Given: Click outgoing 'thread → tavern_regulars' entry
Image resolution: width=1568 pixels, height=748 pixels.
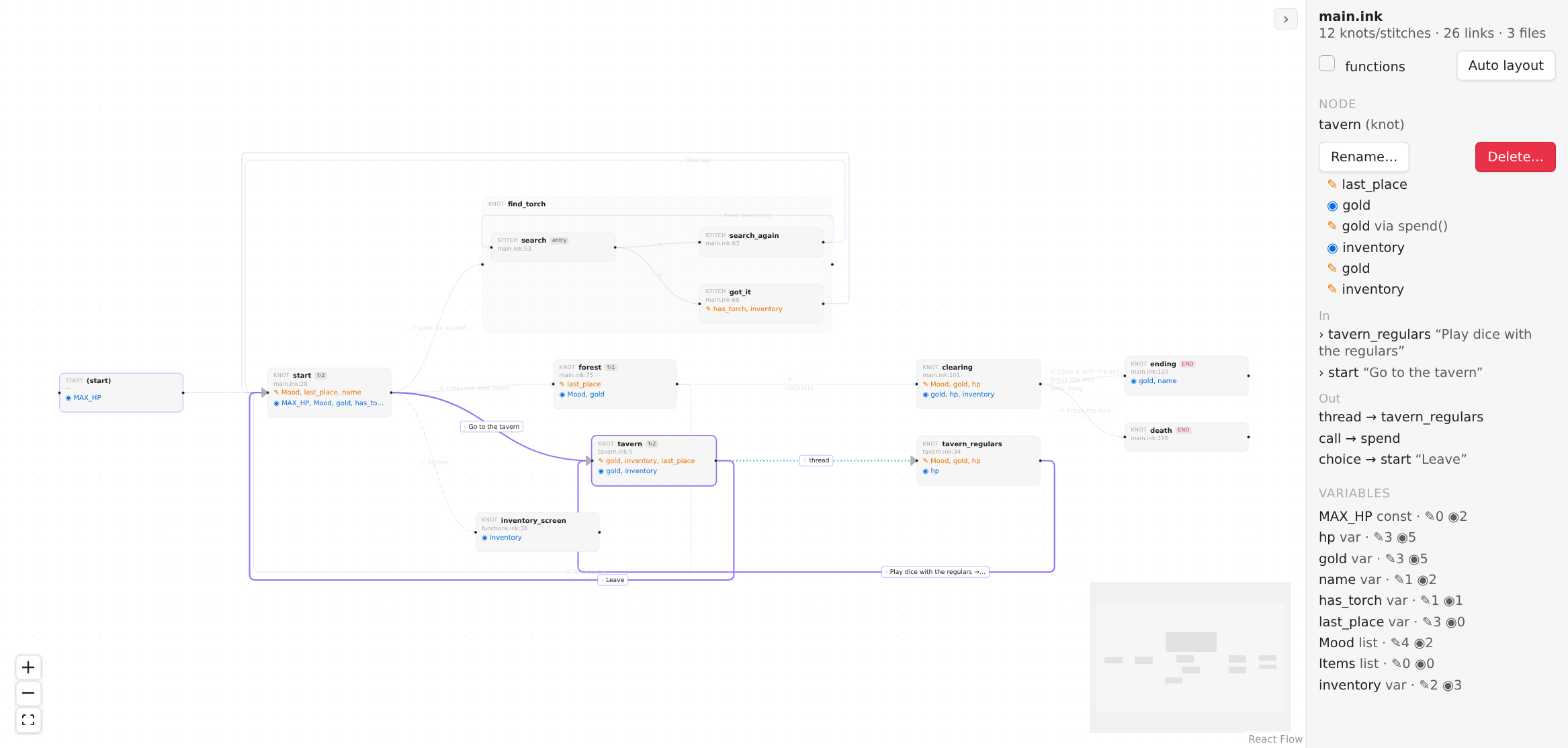Looking at the screenshot, I should tap(1401, 417).
